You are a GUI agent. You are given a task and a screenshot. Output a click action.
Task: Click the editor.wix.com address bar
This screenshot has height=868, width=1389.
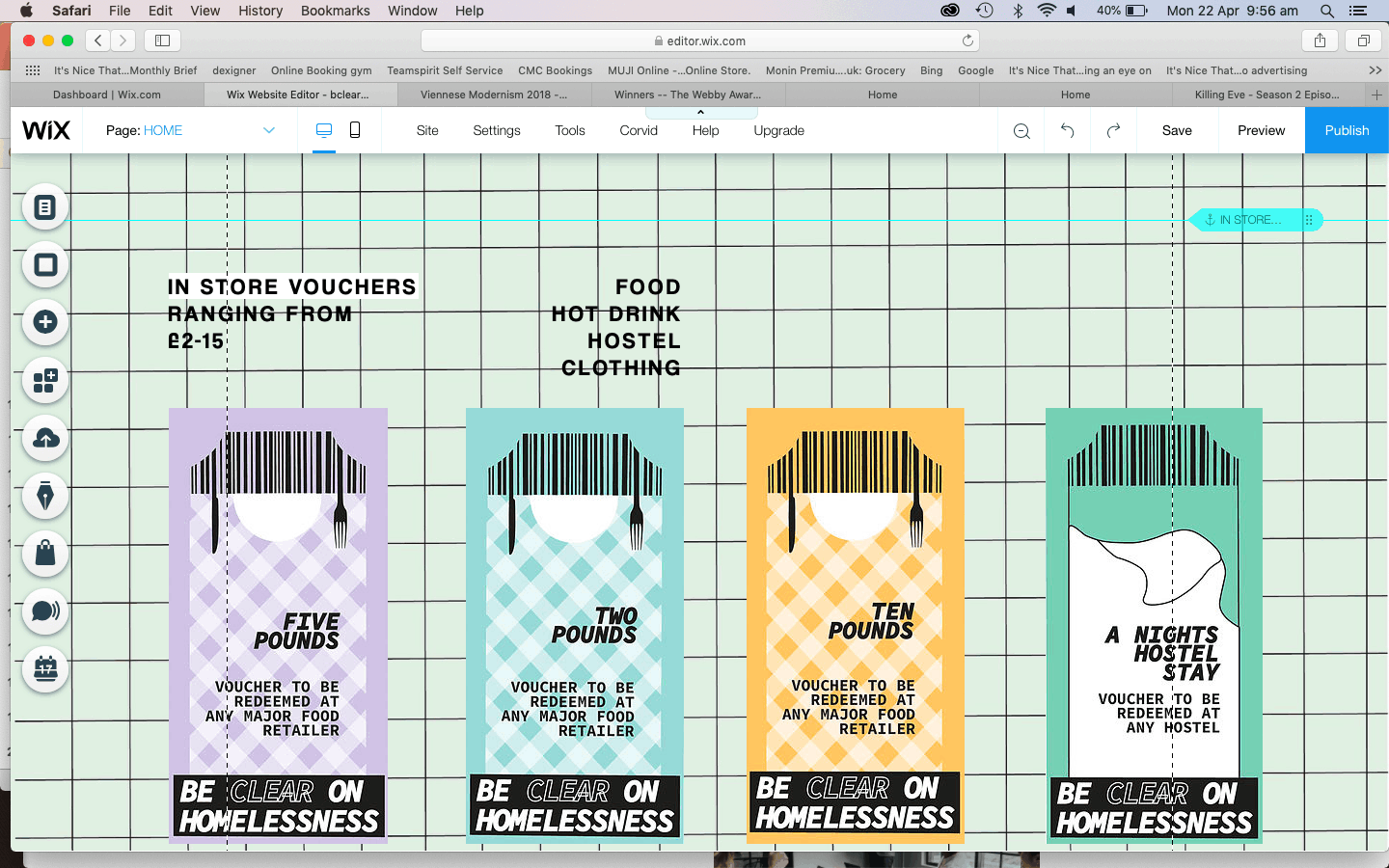(x=700, y=41)
